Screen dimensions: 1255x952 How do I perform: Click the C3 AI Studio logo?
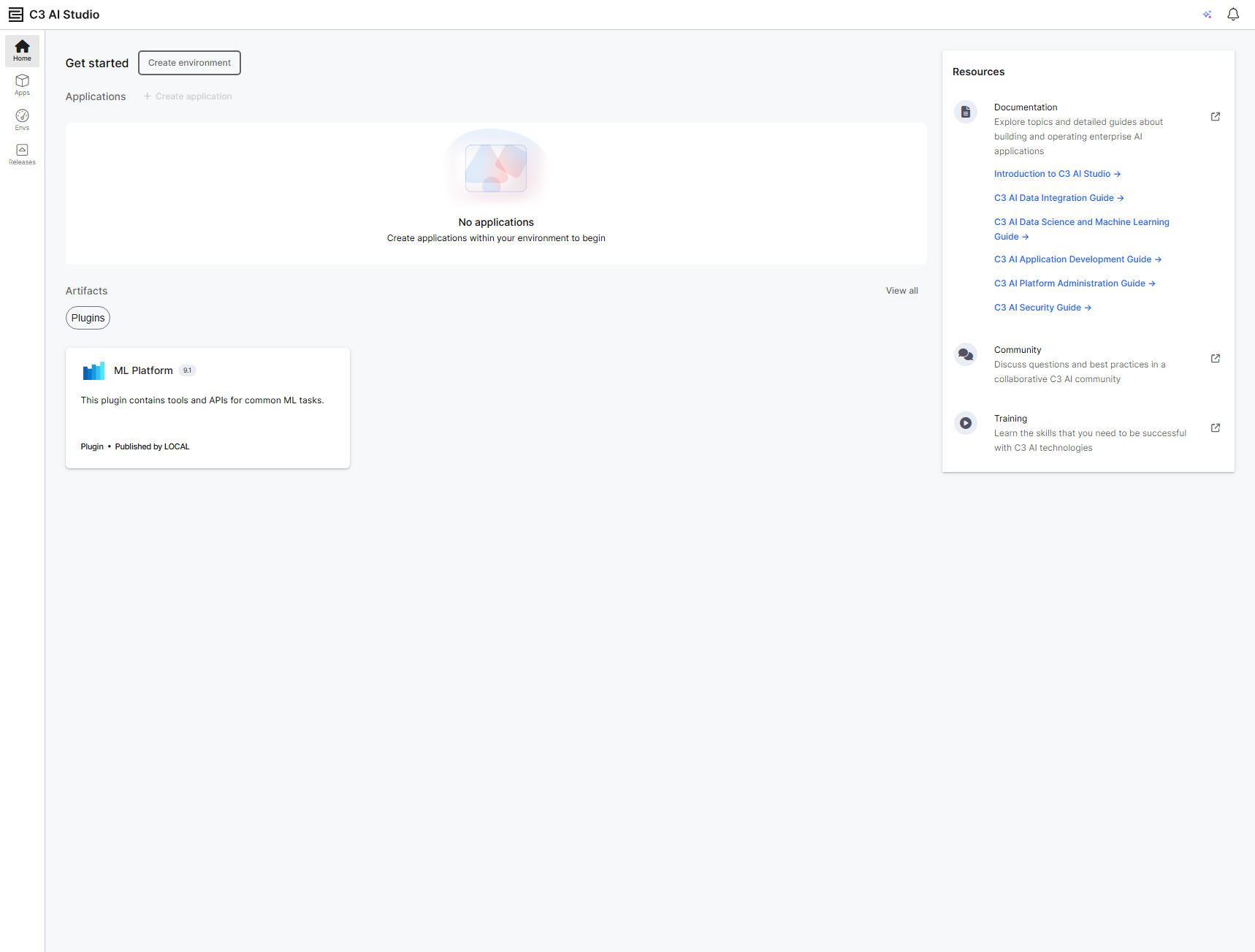tap(15, 14)
